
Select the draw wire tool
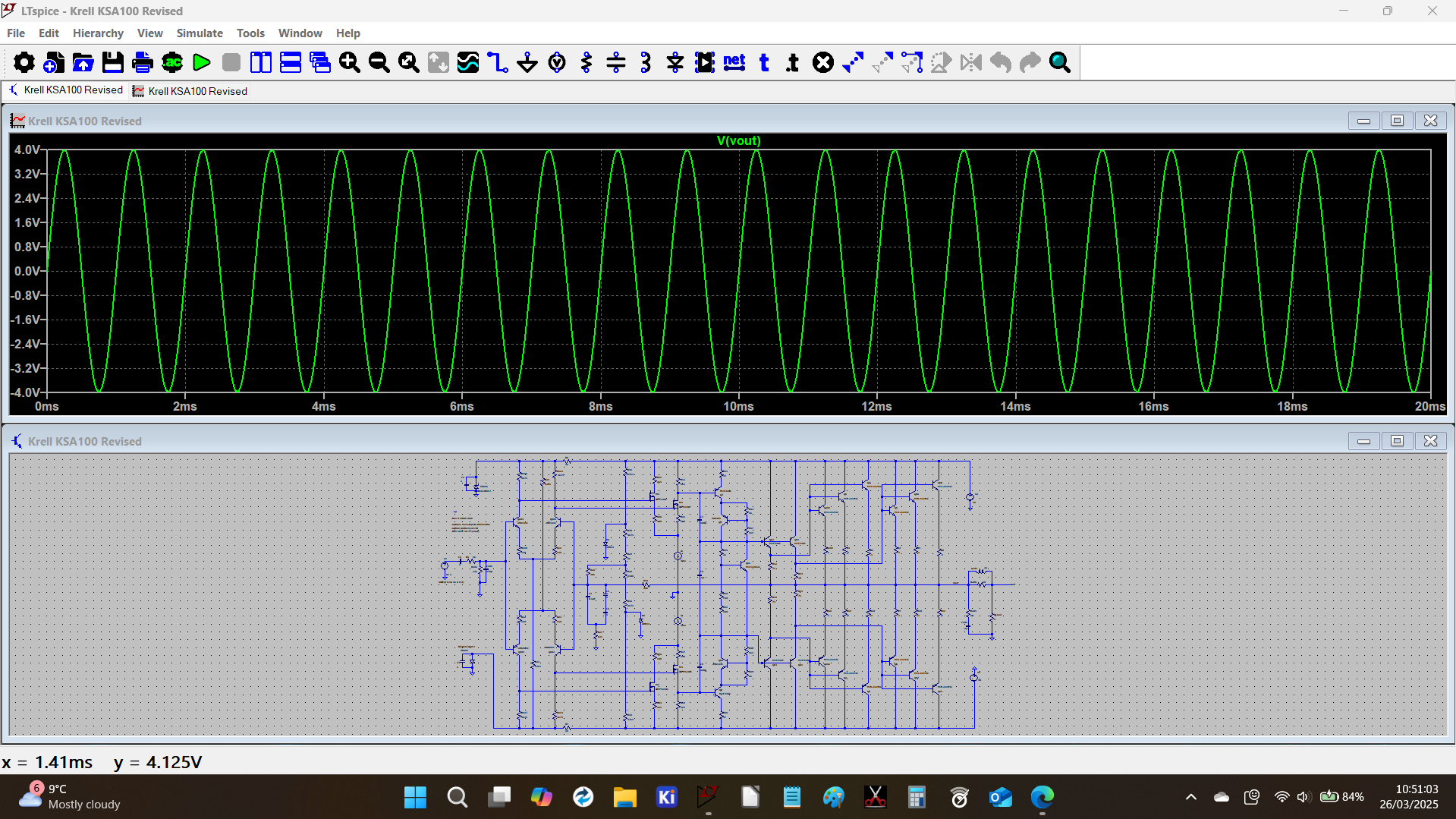[x=498, y=62]
